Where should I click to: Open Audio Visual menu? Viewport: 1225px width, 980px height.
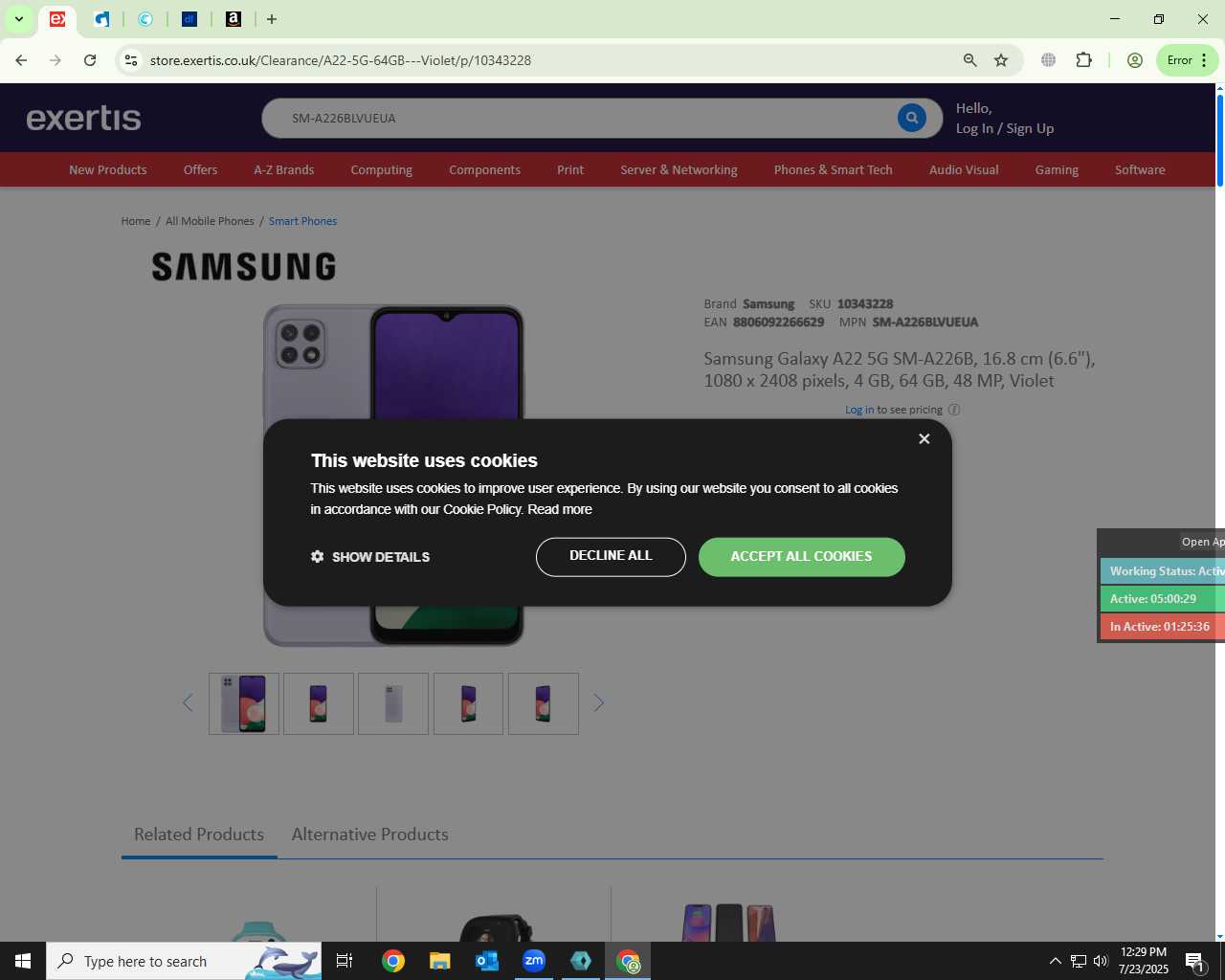click(964, 169)
